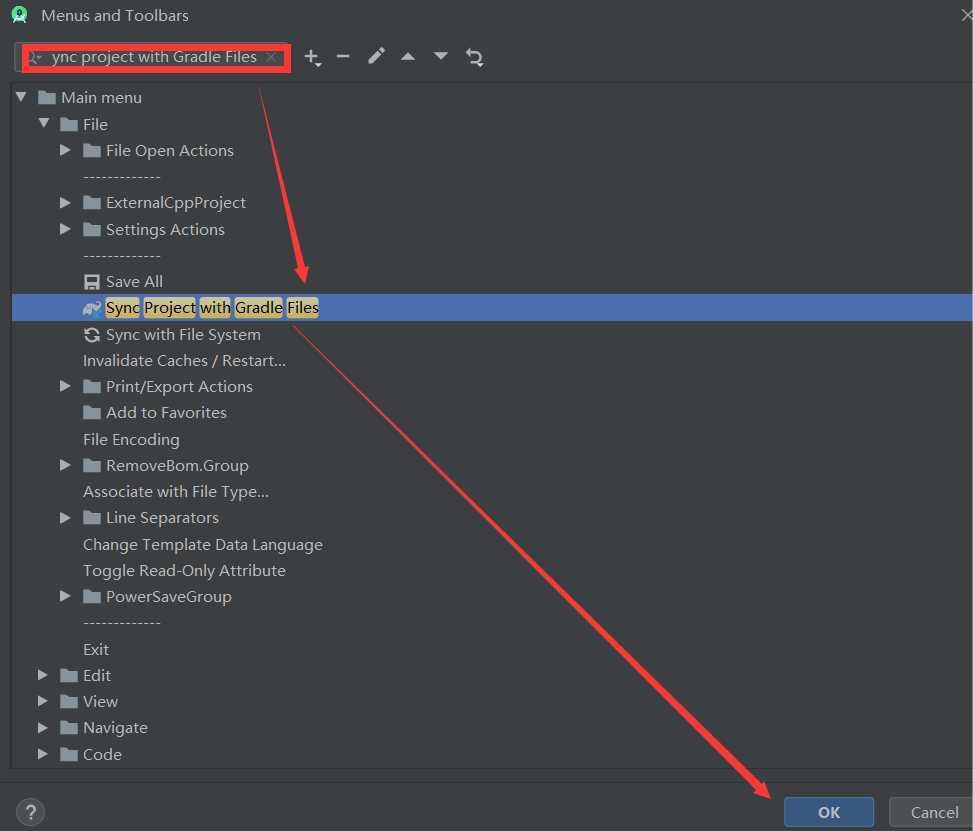This screenshot has width=973, height=831.
Task: Click the Move Up arrow icon
Action: [408, 56]
